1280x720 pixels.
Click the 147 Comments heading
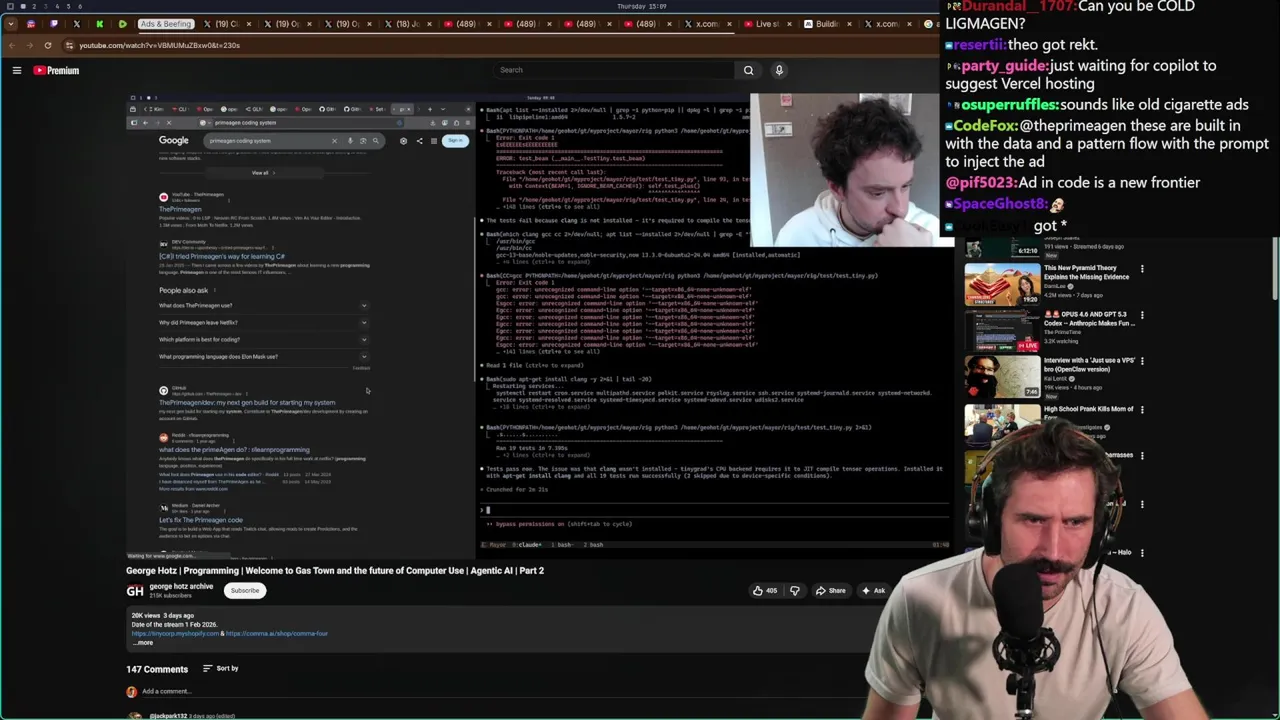pyautogui.click(x=157, y=669)
